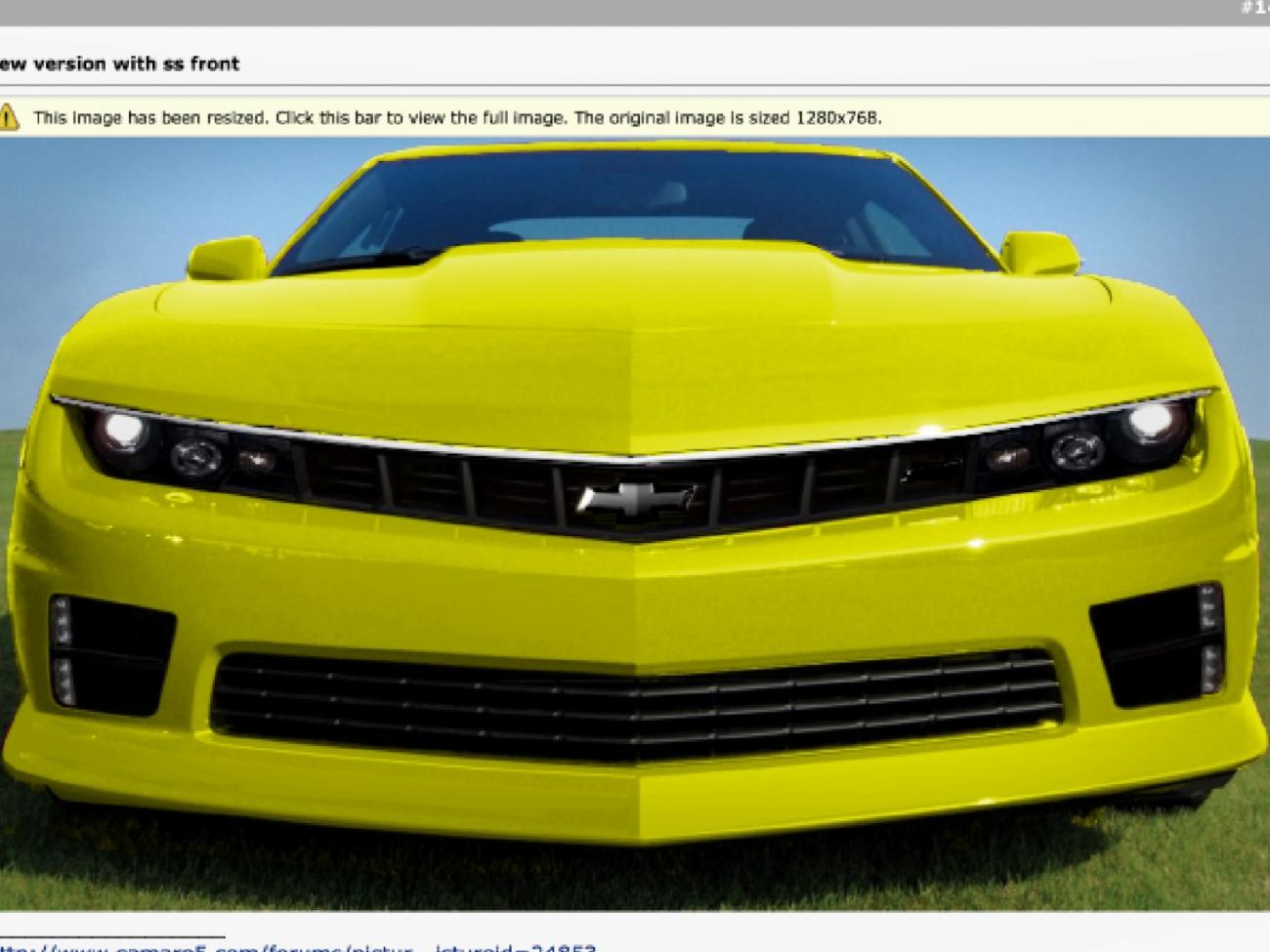Click the car's windshield in the photo
Image resolution: width=1270 pixels, height=952 pixels.
click(x=635, y=205)
